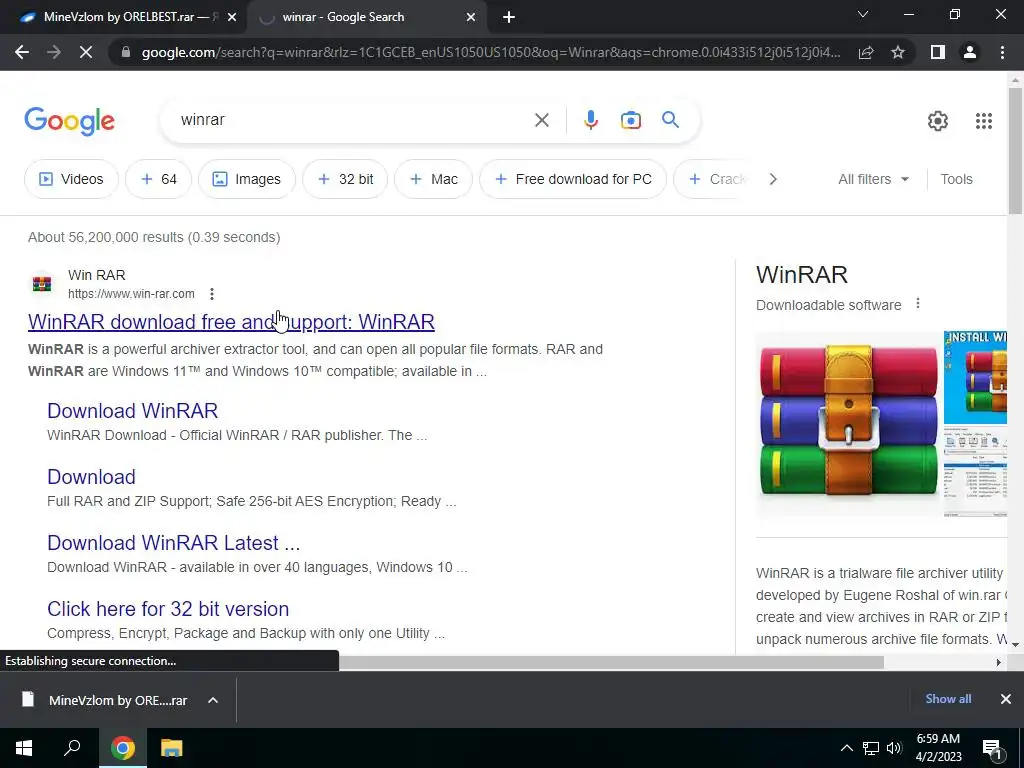
Task: Open the Windows Start menu
Action: (x=24, y=748)
